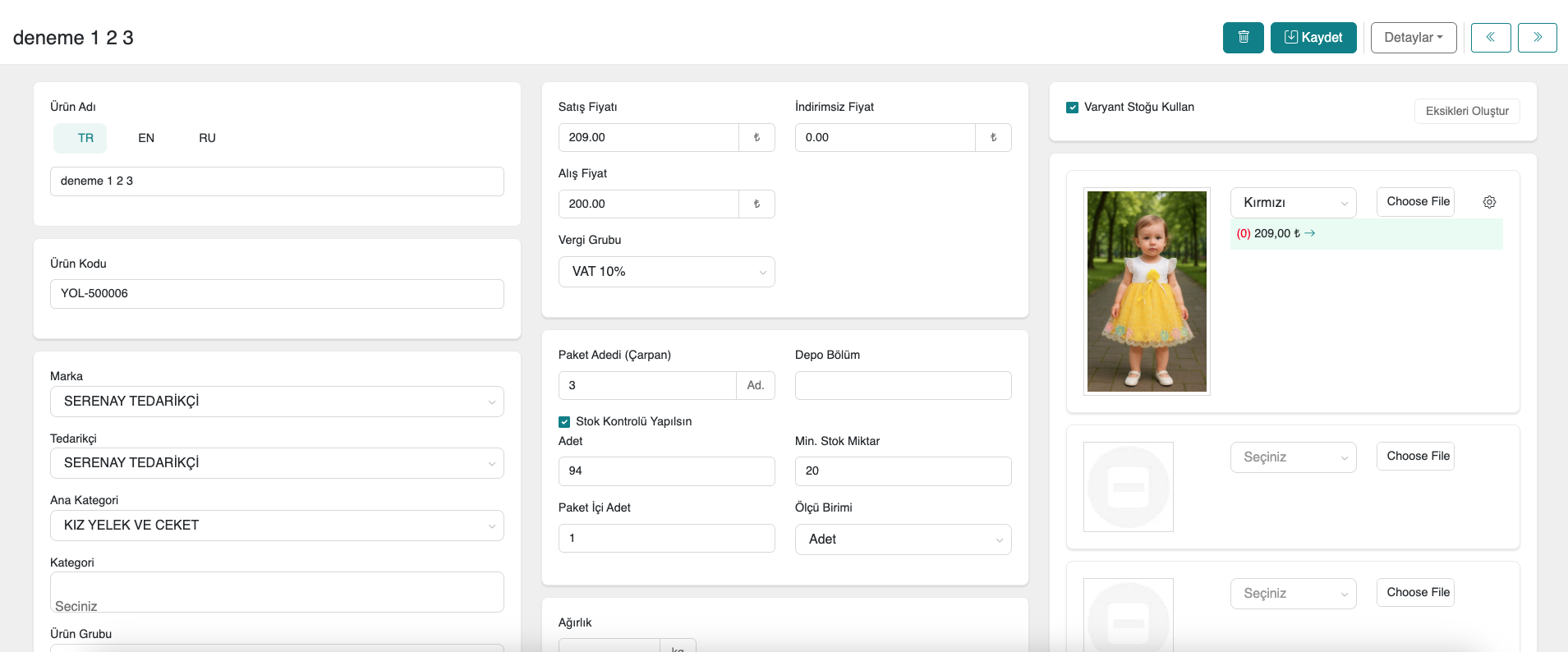Go to previous product with double-left arrows
This screenshot has width=1568, height=652.
pyautogui.click(x=1490, y=38)
